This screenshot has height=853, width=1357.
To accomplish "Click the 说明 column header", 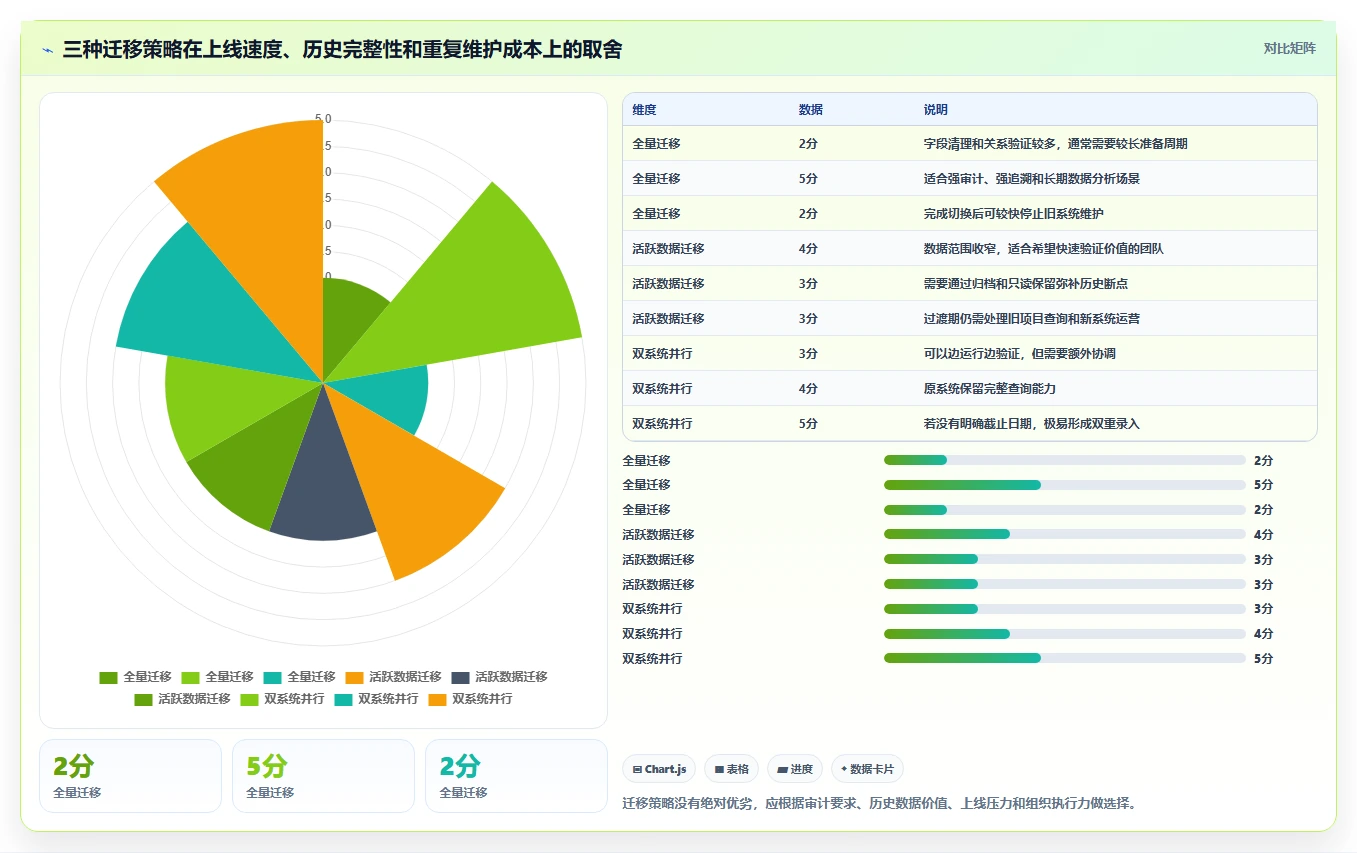I will click(x=936, y=109).
